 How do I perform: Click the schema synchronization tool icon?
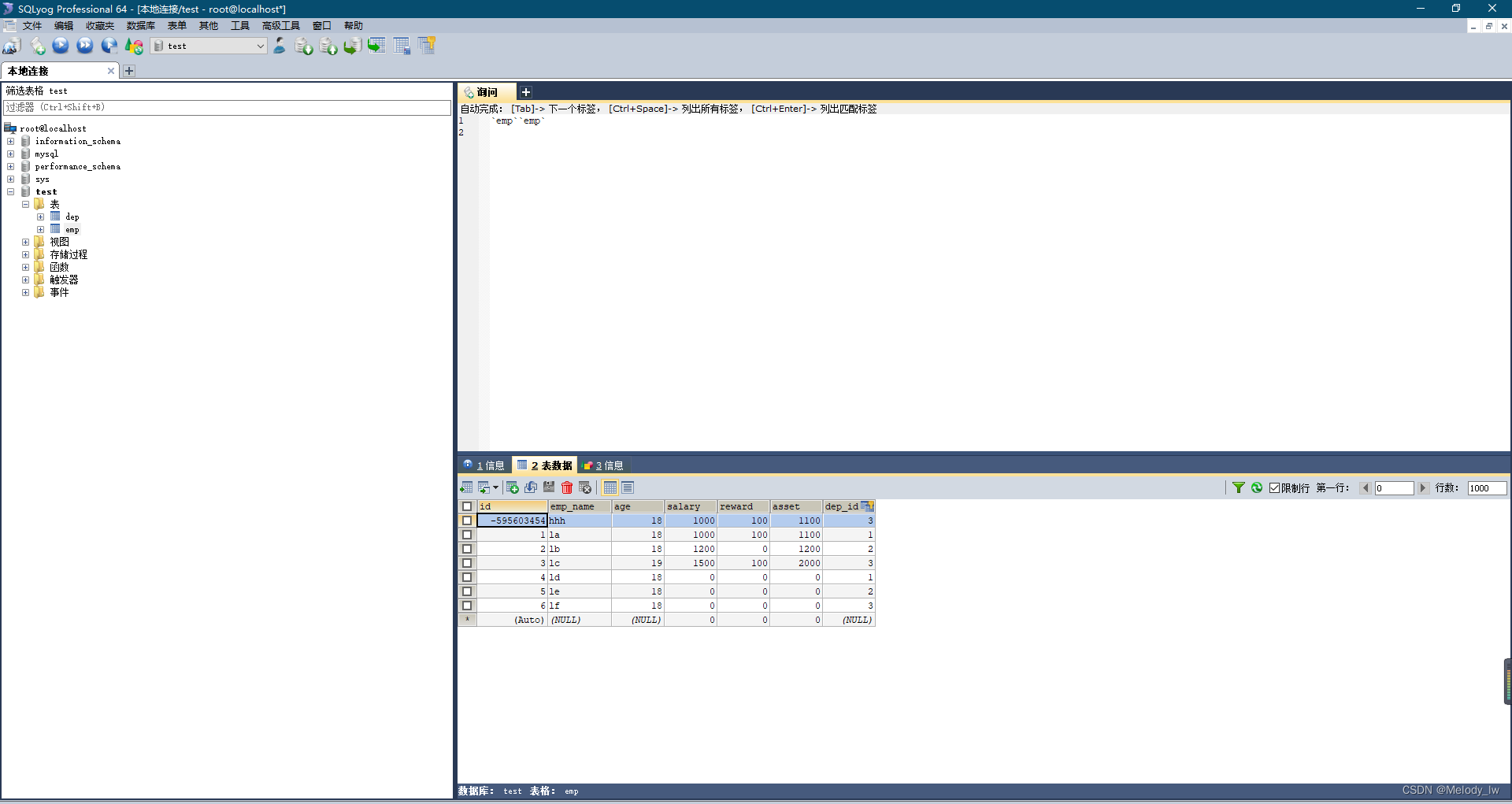(x=376, y=46)
